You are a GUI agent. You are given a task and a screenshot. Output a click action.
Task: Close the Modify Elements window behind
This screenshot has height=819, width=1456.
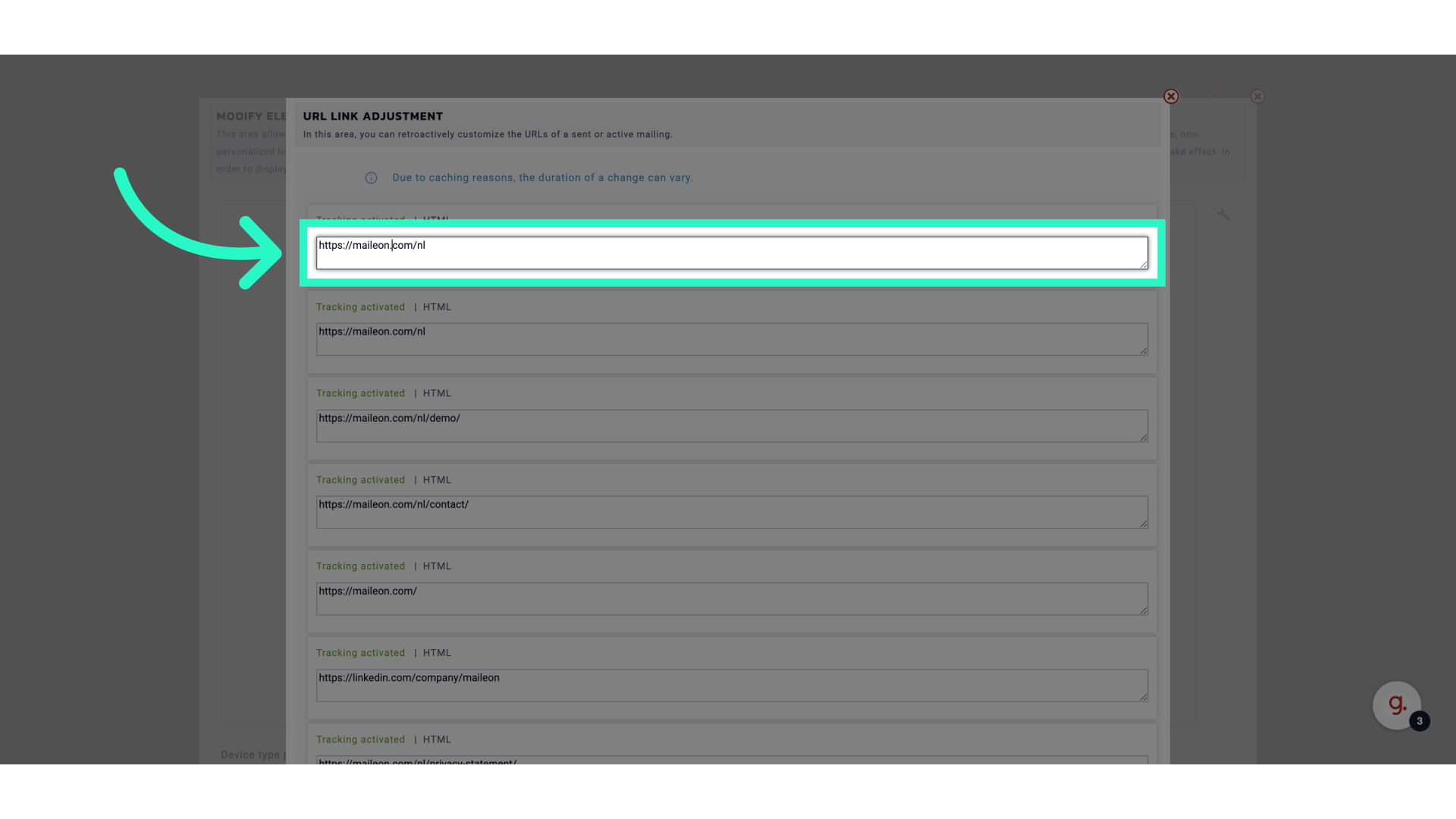[1257, 96]
